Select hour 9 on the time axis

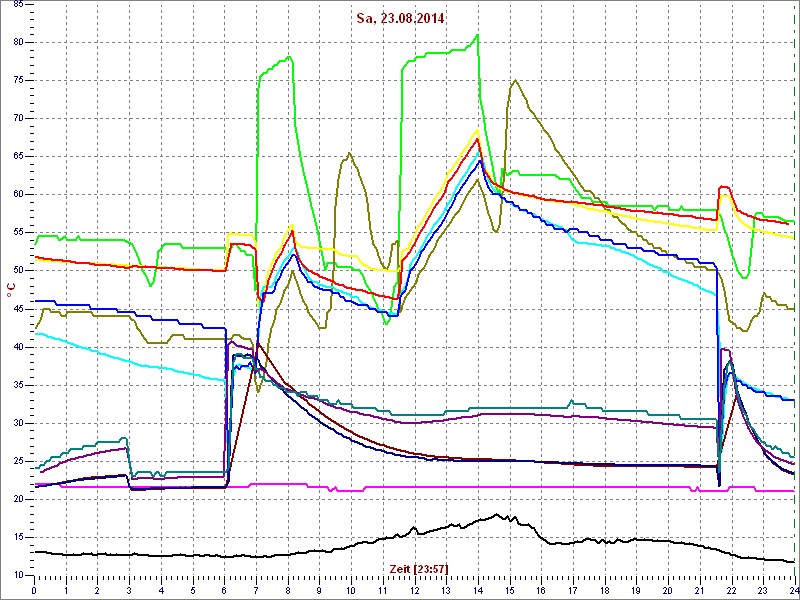tap(319, 590)
